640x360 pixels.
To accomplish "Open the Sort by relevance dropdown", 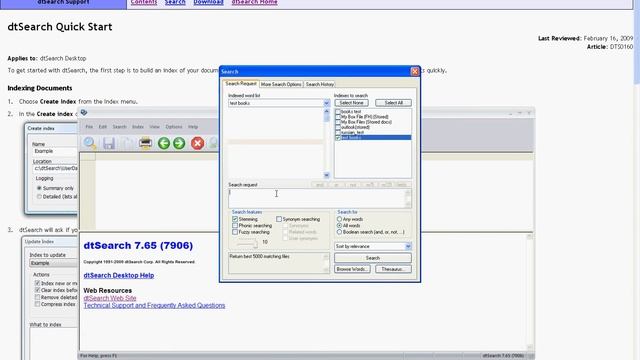I will pyautogui.click(x=408, y=247).
